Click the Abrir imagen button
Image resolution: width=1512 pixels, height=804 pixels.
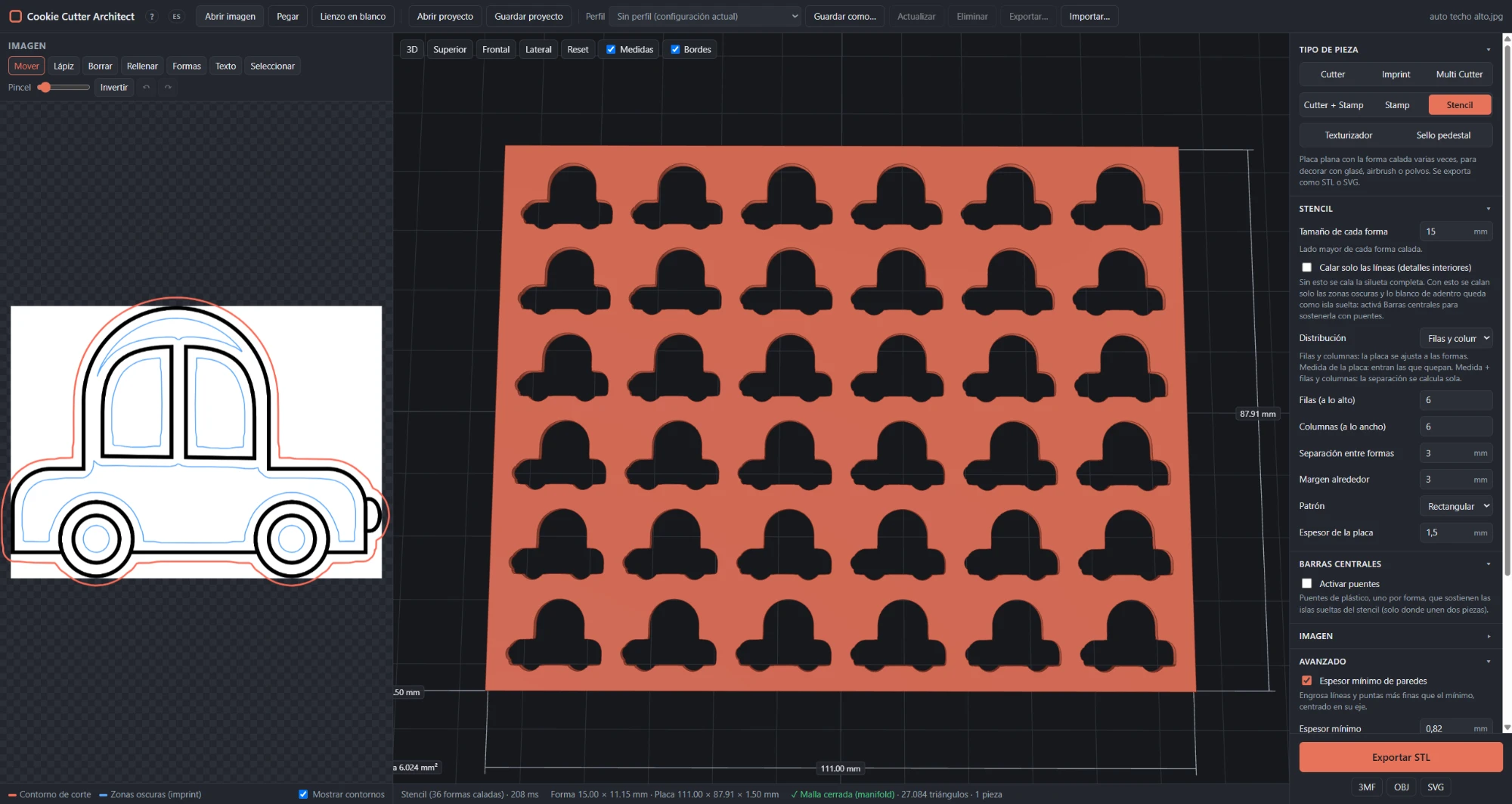coord(230,17)
